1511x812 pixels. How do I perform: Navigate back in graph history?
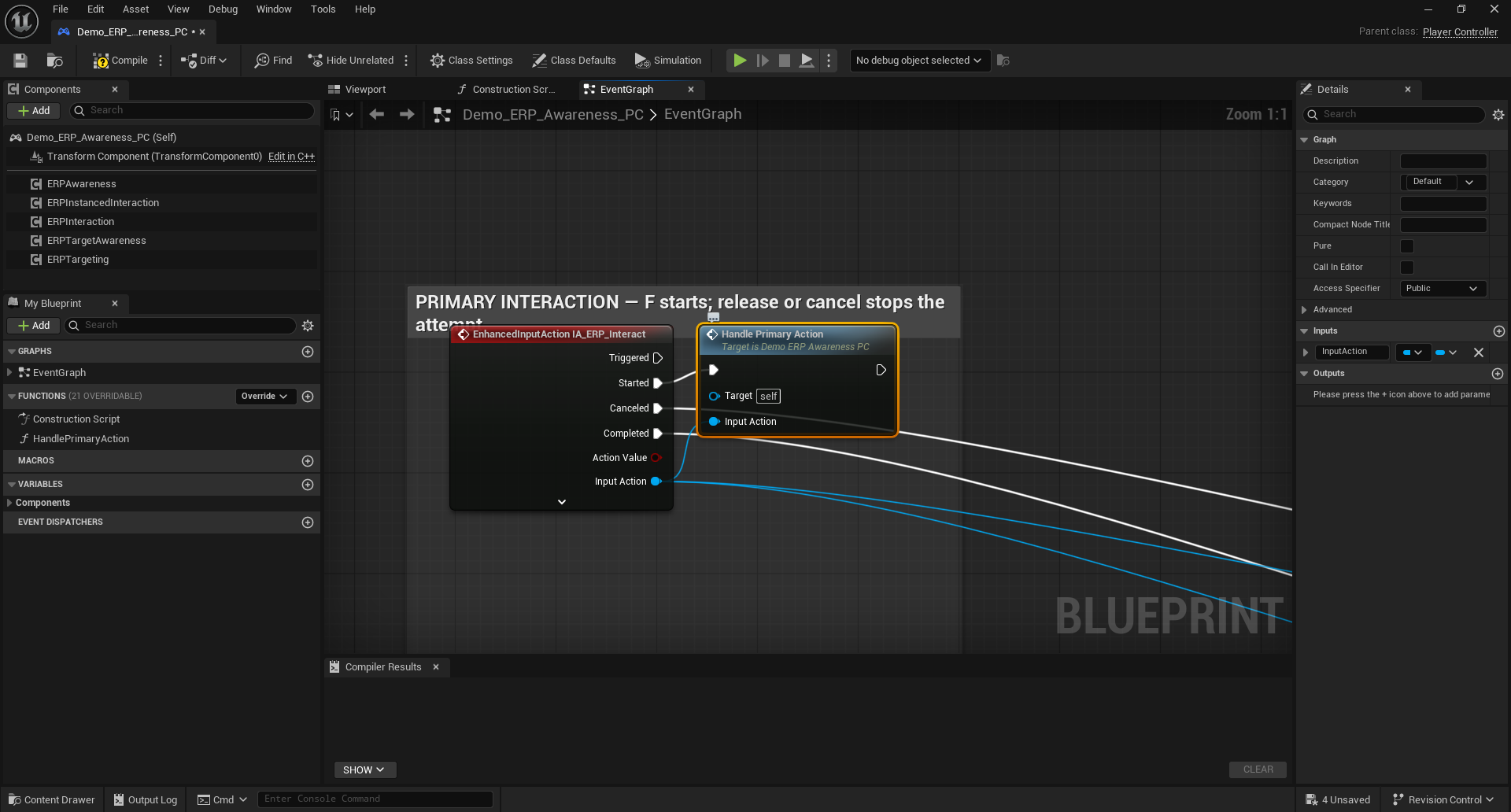tap(377, 115)
